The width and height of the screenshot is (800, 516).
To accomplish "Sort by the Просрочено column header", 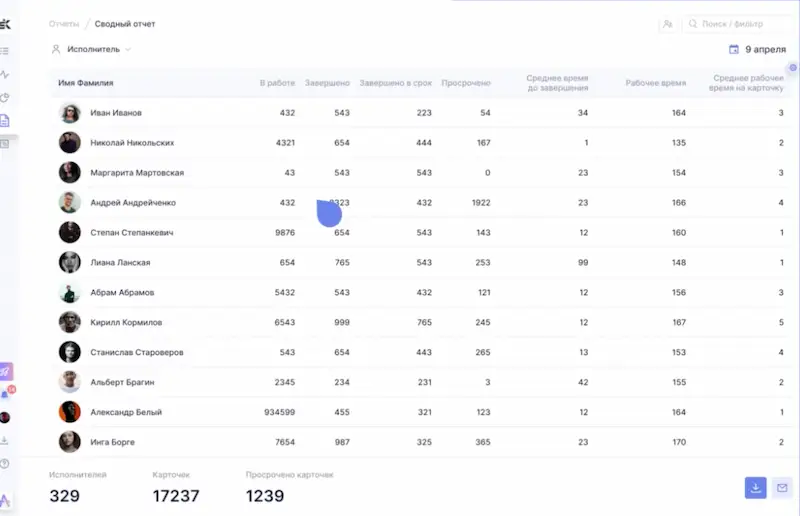I will (466, 83).
